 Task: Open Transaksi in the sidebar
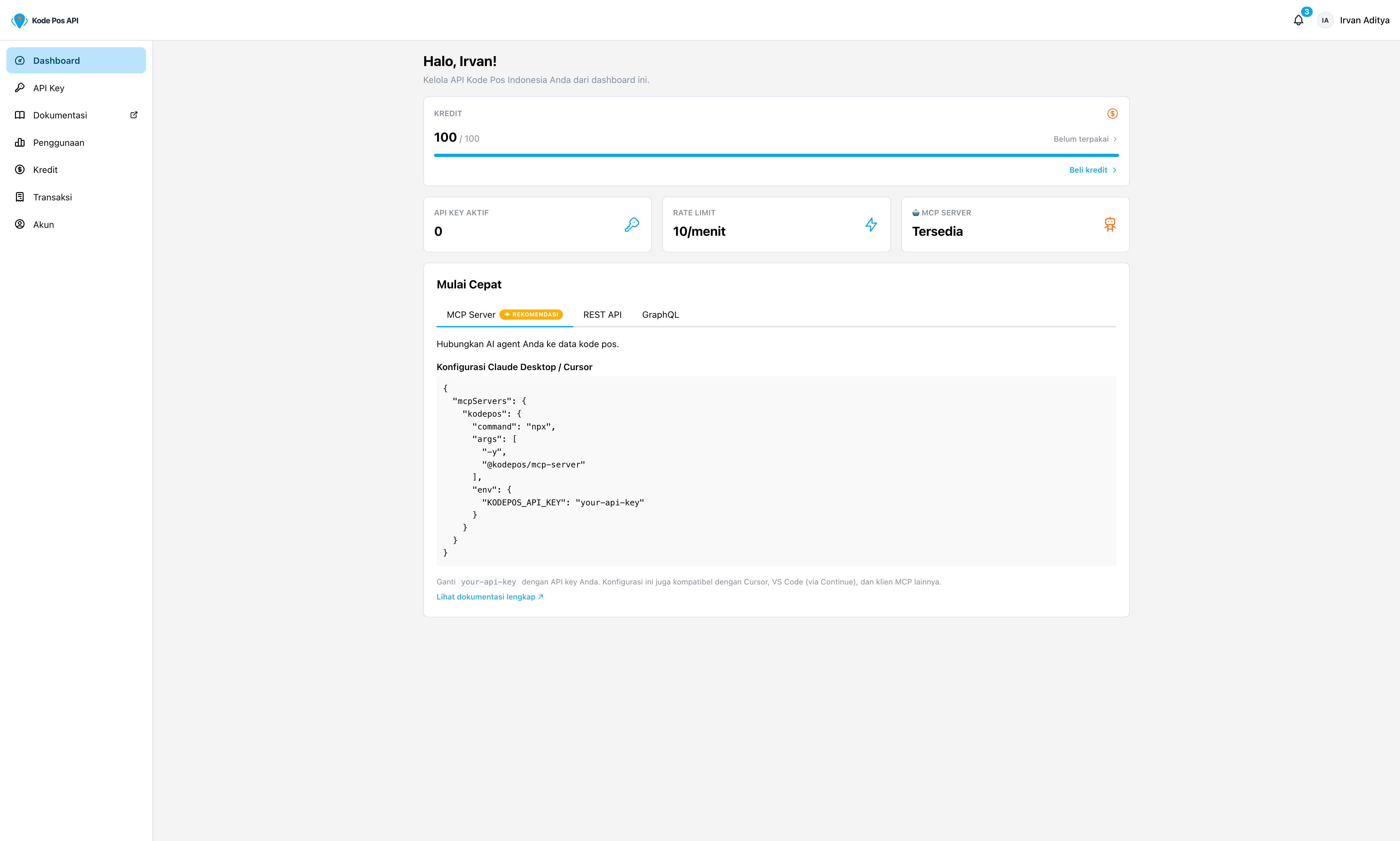[76, 197]
